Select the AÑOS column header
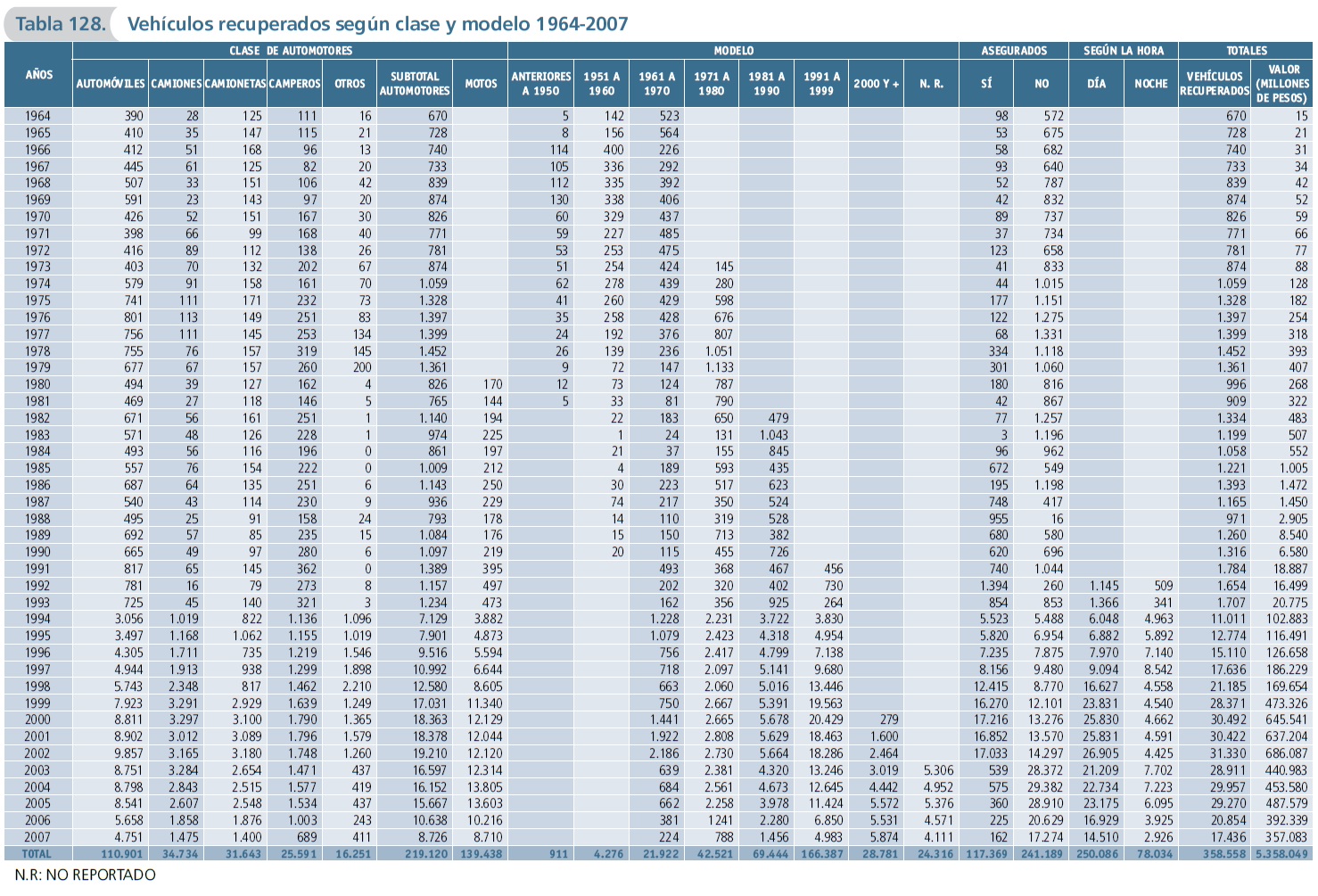1318x896 pixels. pos(38,75)
